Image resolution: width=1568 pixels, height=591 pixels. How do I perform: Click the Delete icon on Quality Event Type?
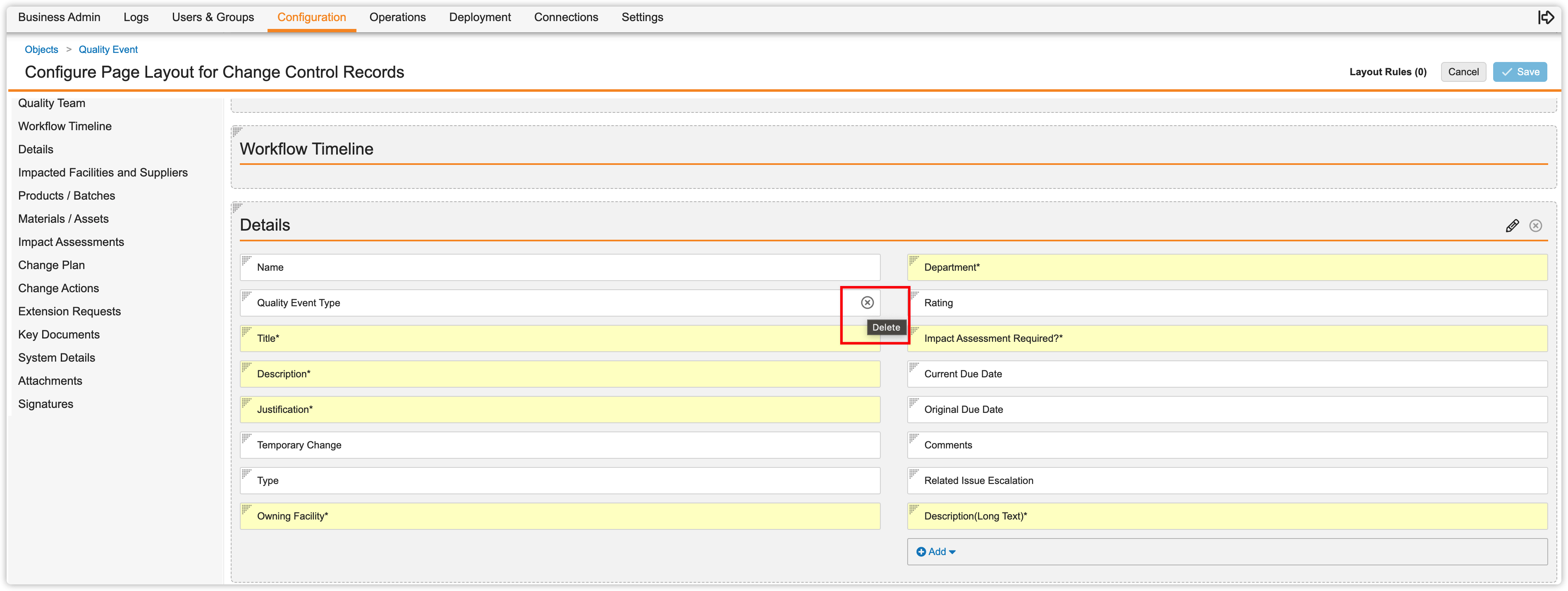click(867, 303)
